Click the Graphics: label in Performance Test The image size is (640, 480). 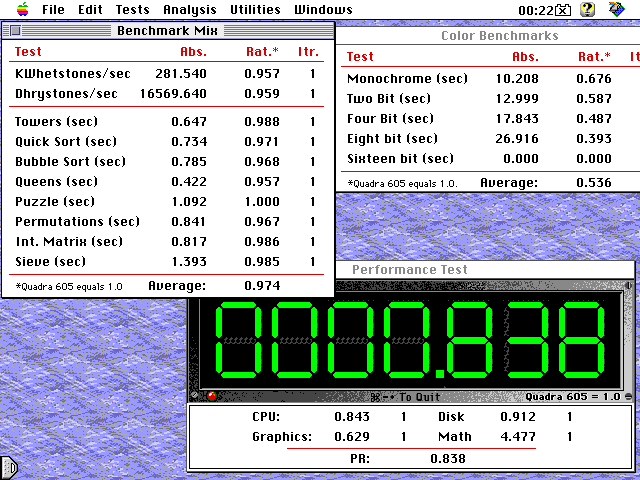click(282, 437)
